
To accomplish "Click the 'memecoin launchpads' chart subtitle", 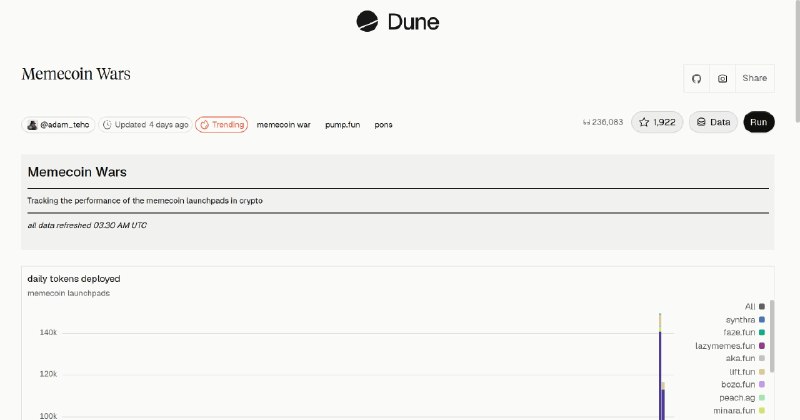I will pos(68,293).
